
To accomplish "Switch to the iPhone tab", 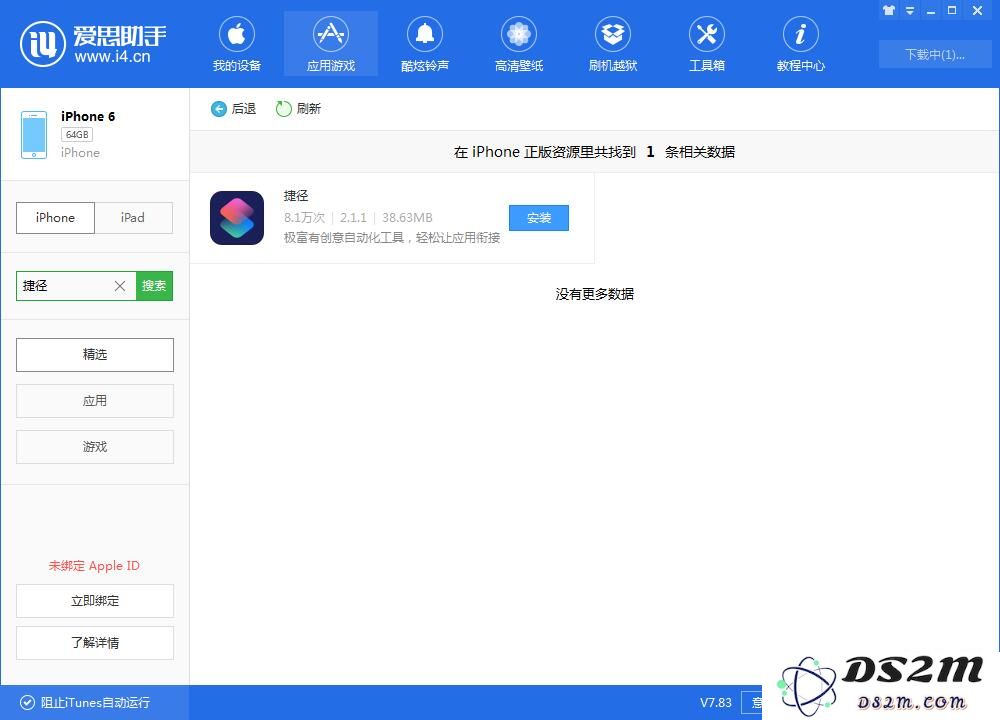I will pos(55,217).
